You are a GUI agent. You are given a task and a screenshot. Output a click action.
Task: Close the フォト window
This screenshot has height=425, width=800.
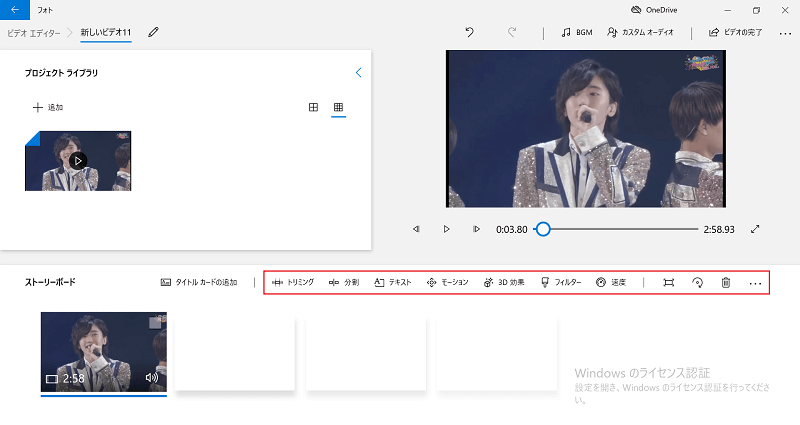[x=785, y=10]
